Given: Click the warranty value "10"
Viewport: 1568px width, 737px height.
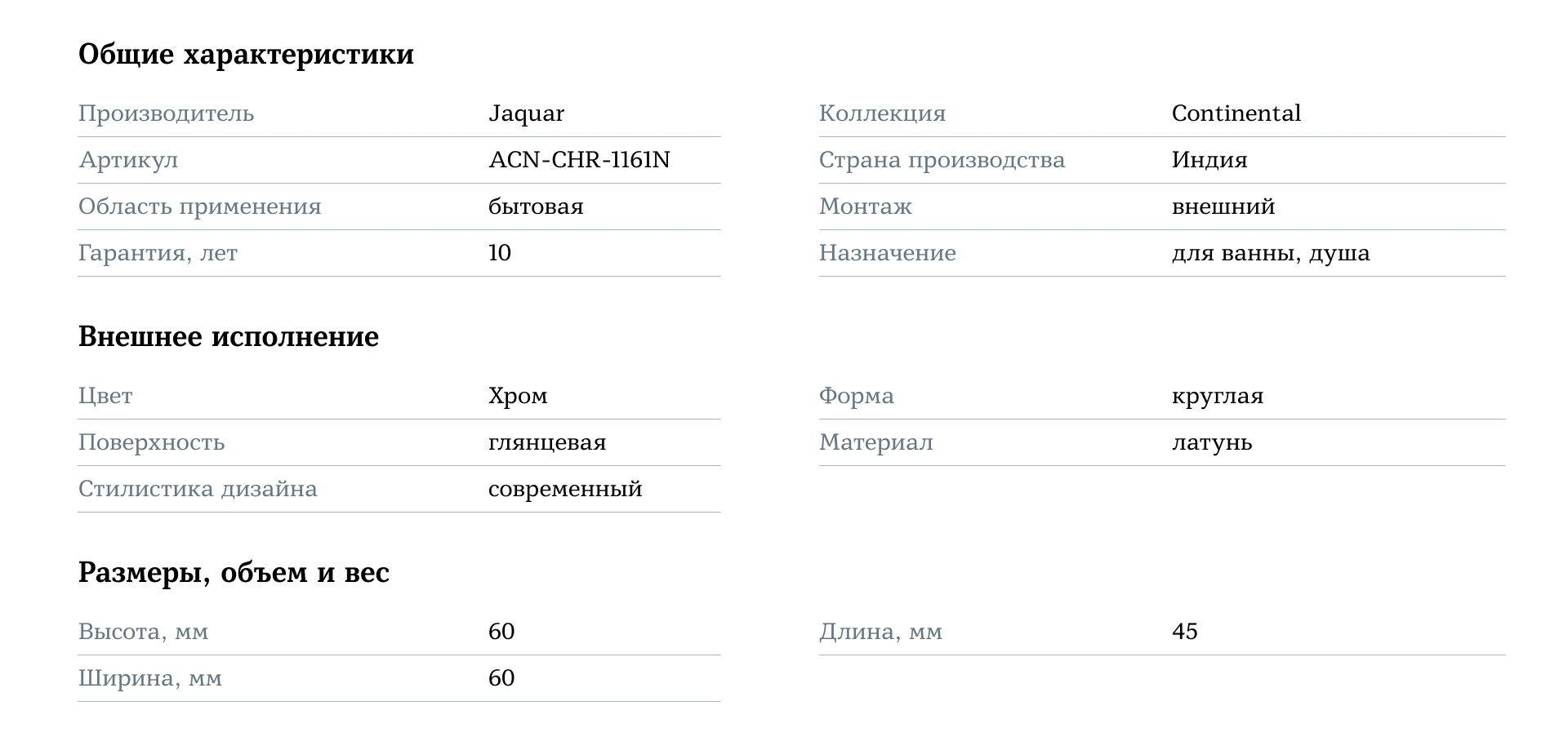Looking at the screenshot, I should click(500, 253).
